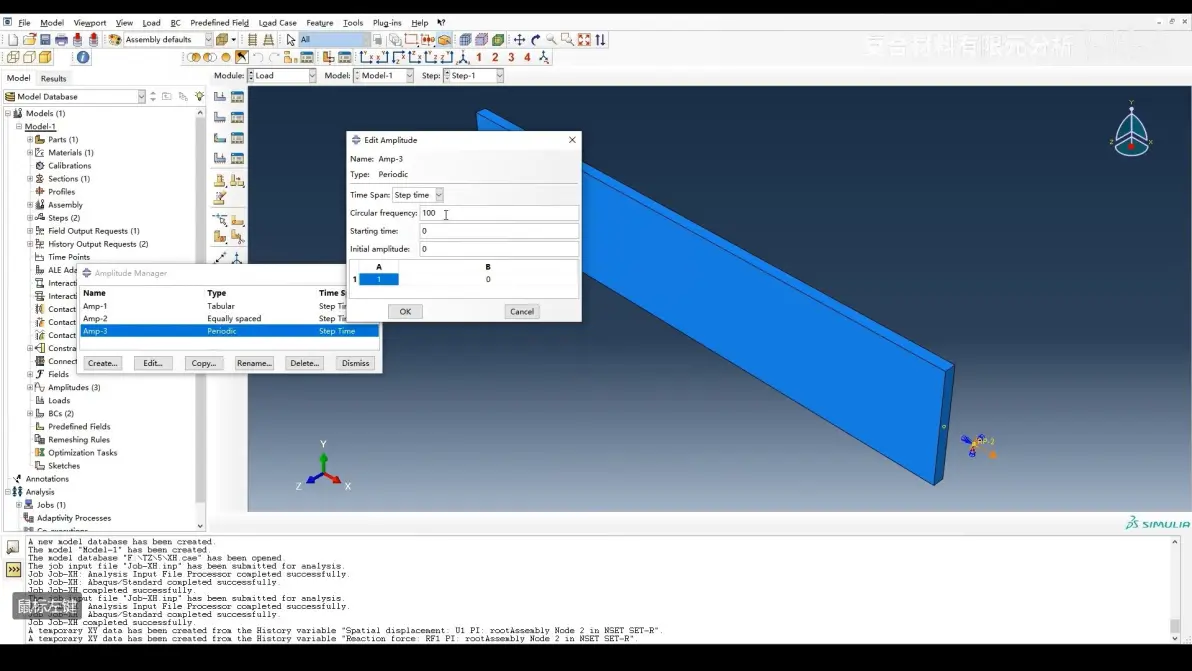Apply saved view 4
The height and width of the screenshot is (671, 1192).
527,57
